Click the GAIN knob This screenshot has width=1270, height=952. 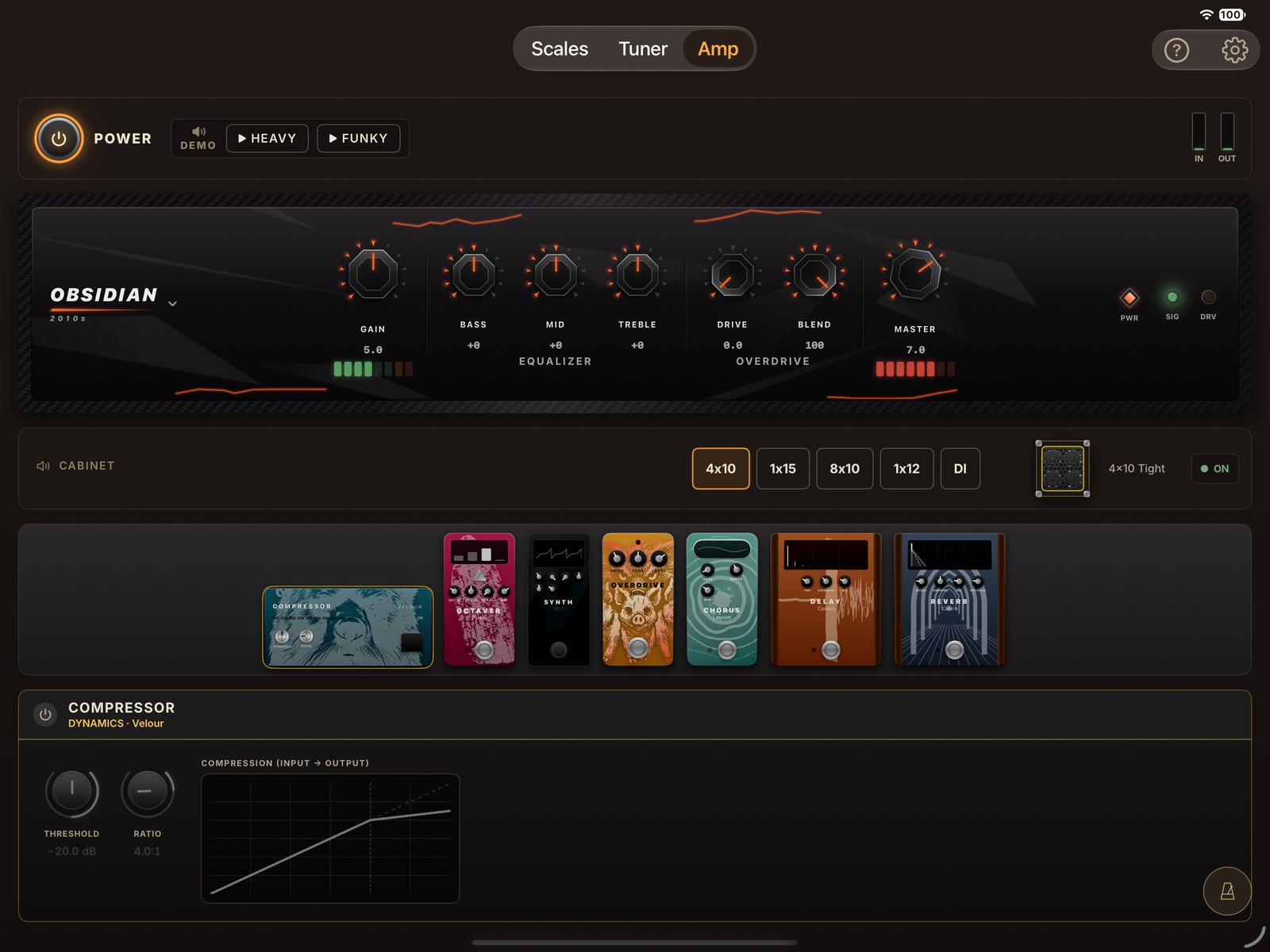point(373,274)
